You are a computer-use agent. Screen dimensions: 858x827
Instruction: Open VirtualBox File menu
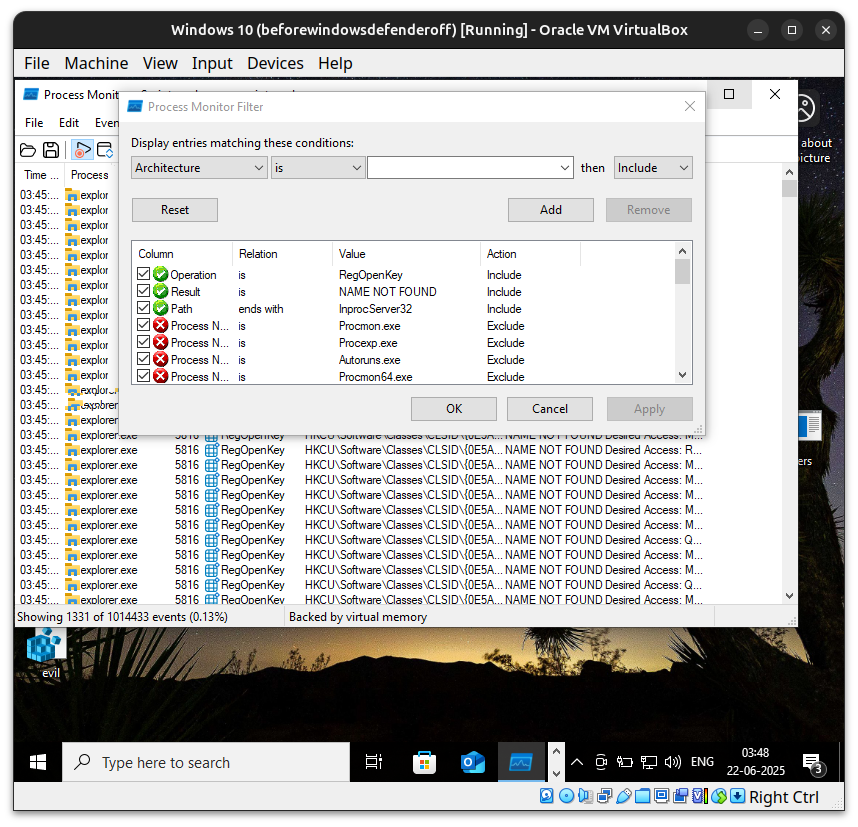(37, 63)
